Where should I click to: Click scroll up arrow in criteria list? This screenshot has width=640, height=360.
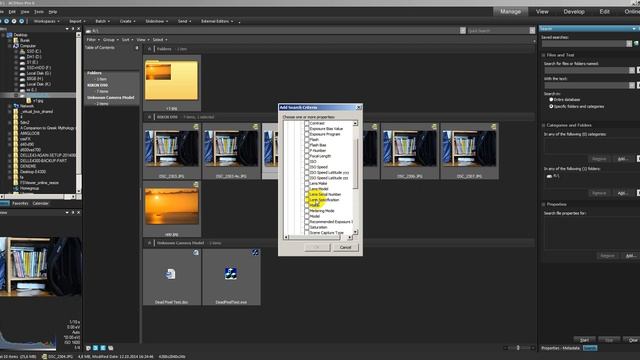[355, 123]
